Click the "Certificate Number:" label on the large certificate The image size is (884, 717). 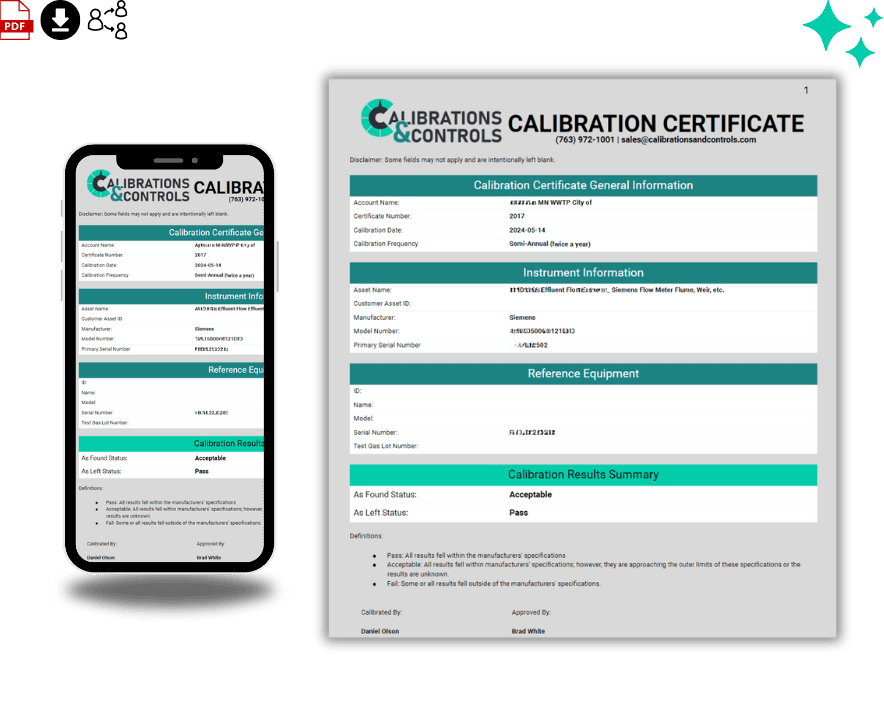point(382,216)
